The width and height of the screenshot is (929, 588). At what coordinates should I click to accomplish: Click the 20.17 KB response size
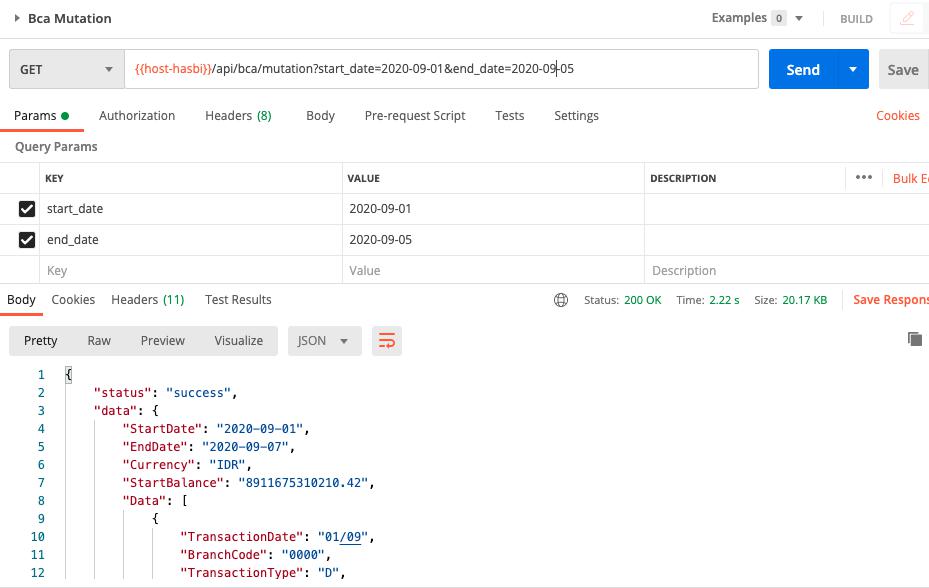[x=805, y=300]
